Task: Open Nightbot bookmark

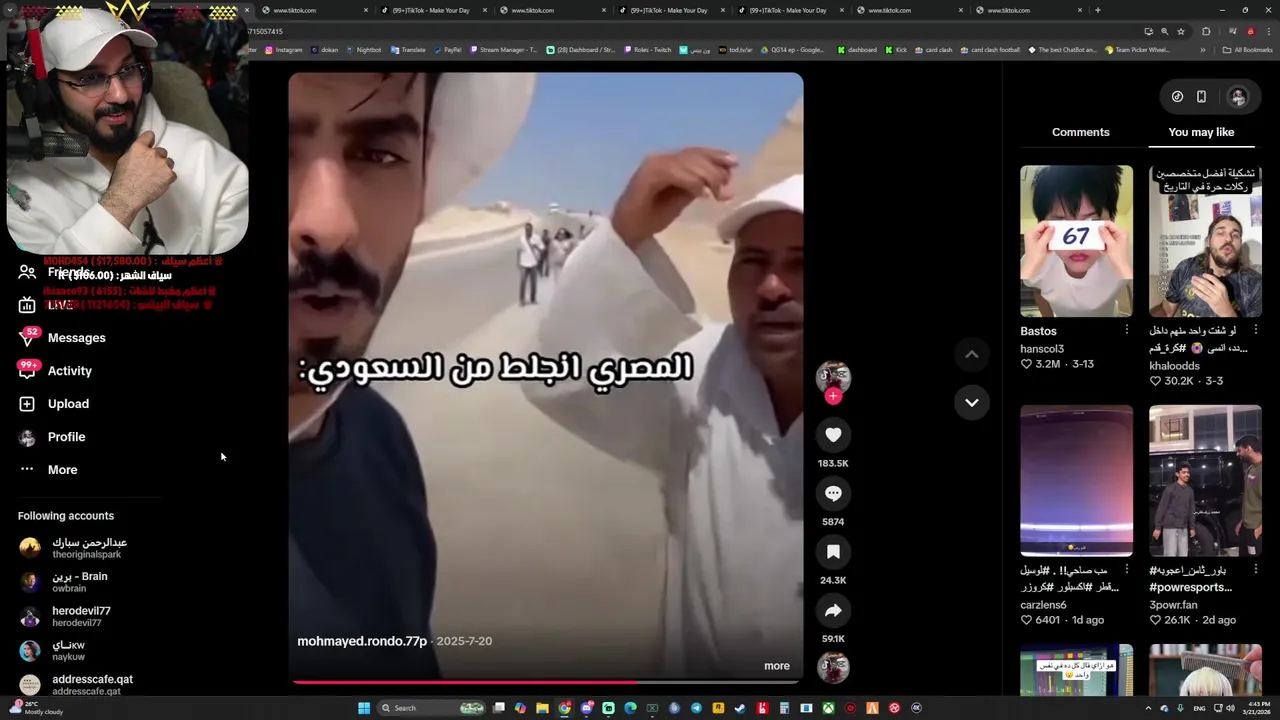Action: (x=364, y=50)
